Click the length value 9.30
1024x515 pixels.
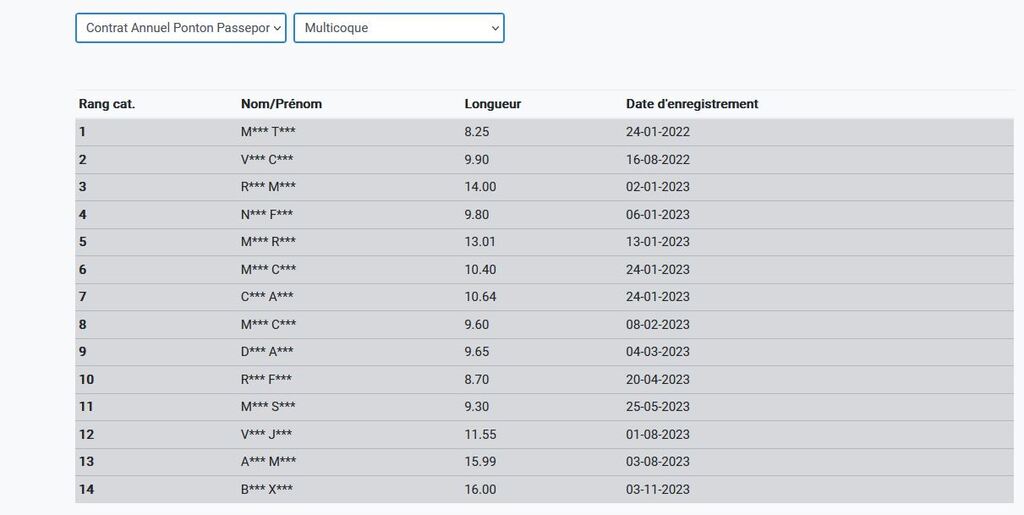click(477, 406)
